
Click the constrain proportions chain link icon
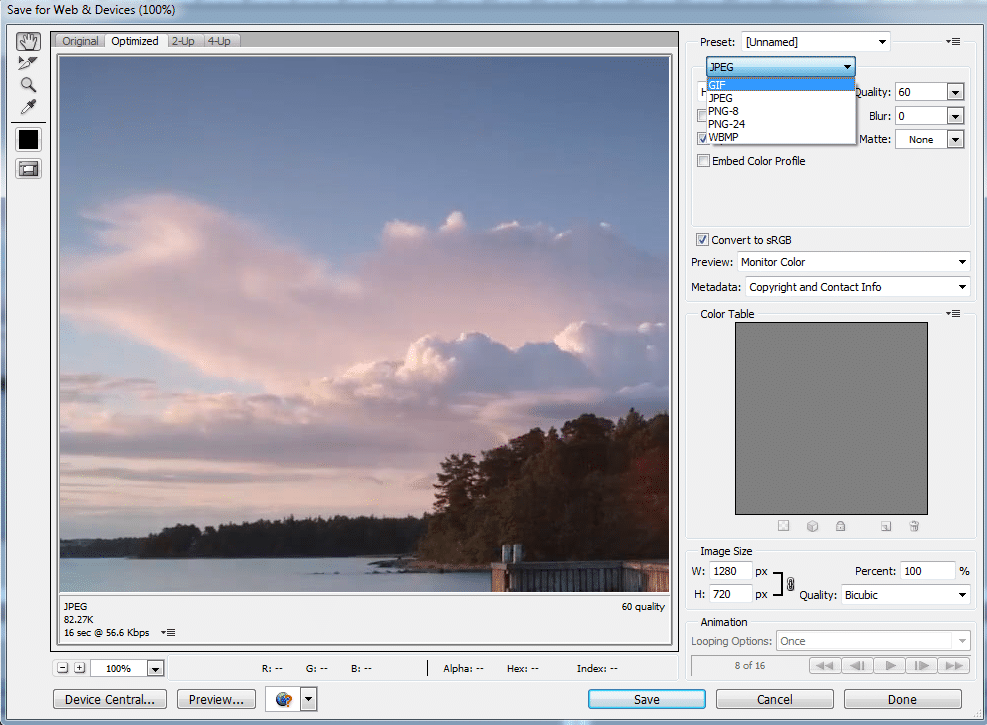tap(790, 584)
